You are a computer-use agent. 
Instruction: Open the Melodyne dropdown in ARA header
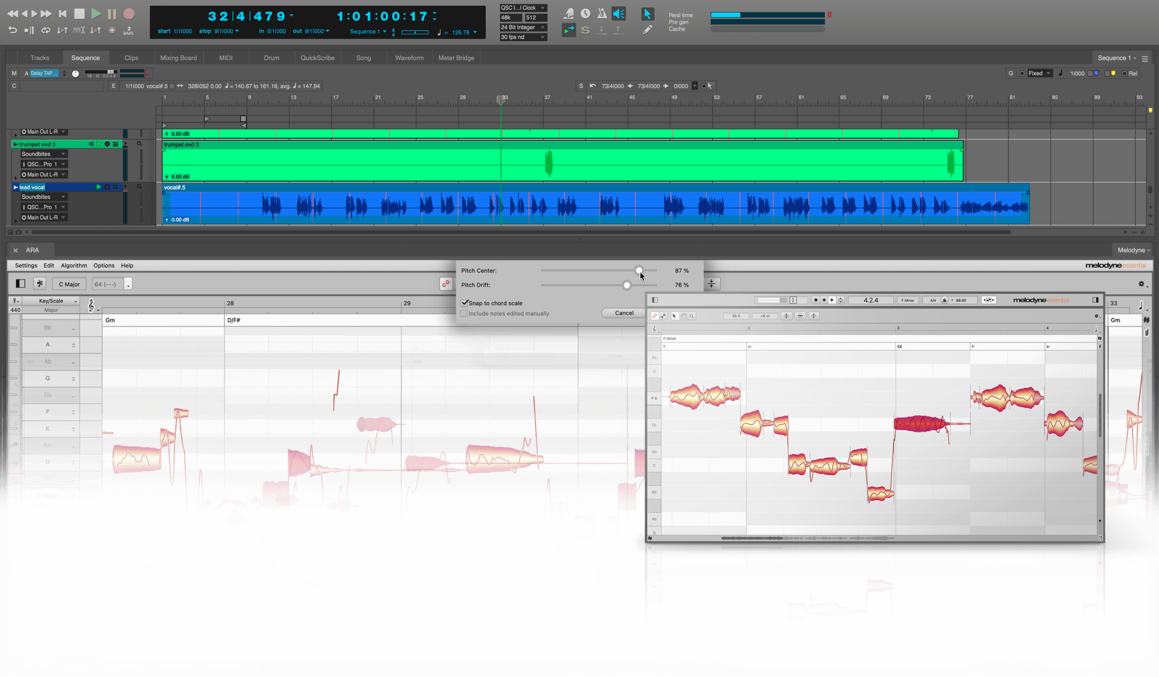pyautogui.click(x=1132, y=250)
